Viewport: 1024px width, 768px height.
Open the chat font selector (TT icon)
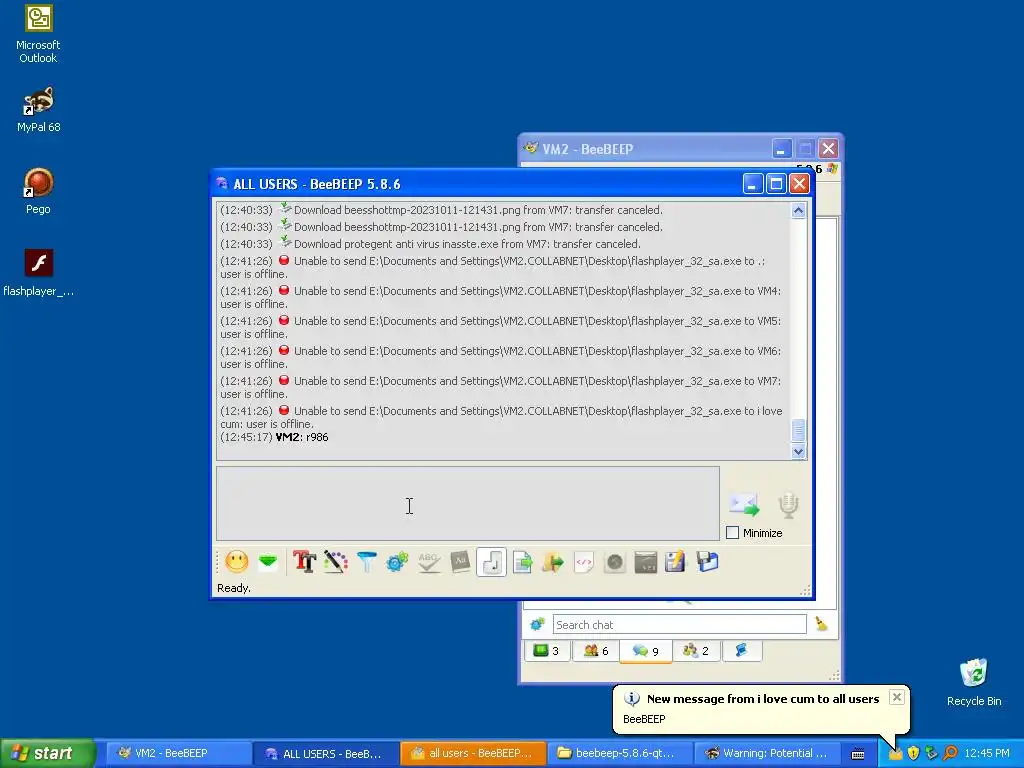[304, 562]
